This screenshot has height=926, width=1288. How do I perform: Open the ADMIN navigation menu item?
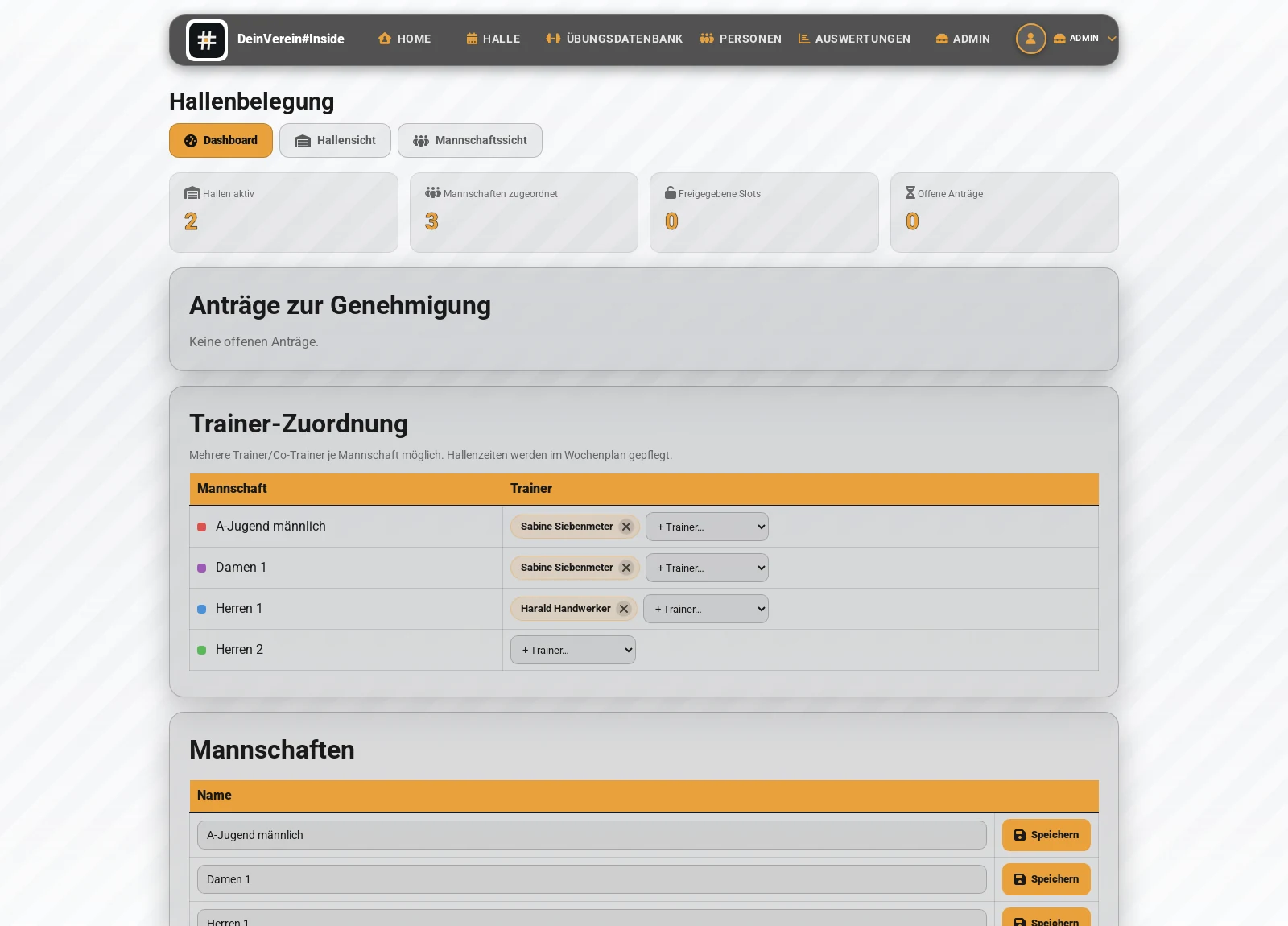(963, 39)
